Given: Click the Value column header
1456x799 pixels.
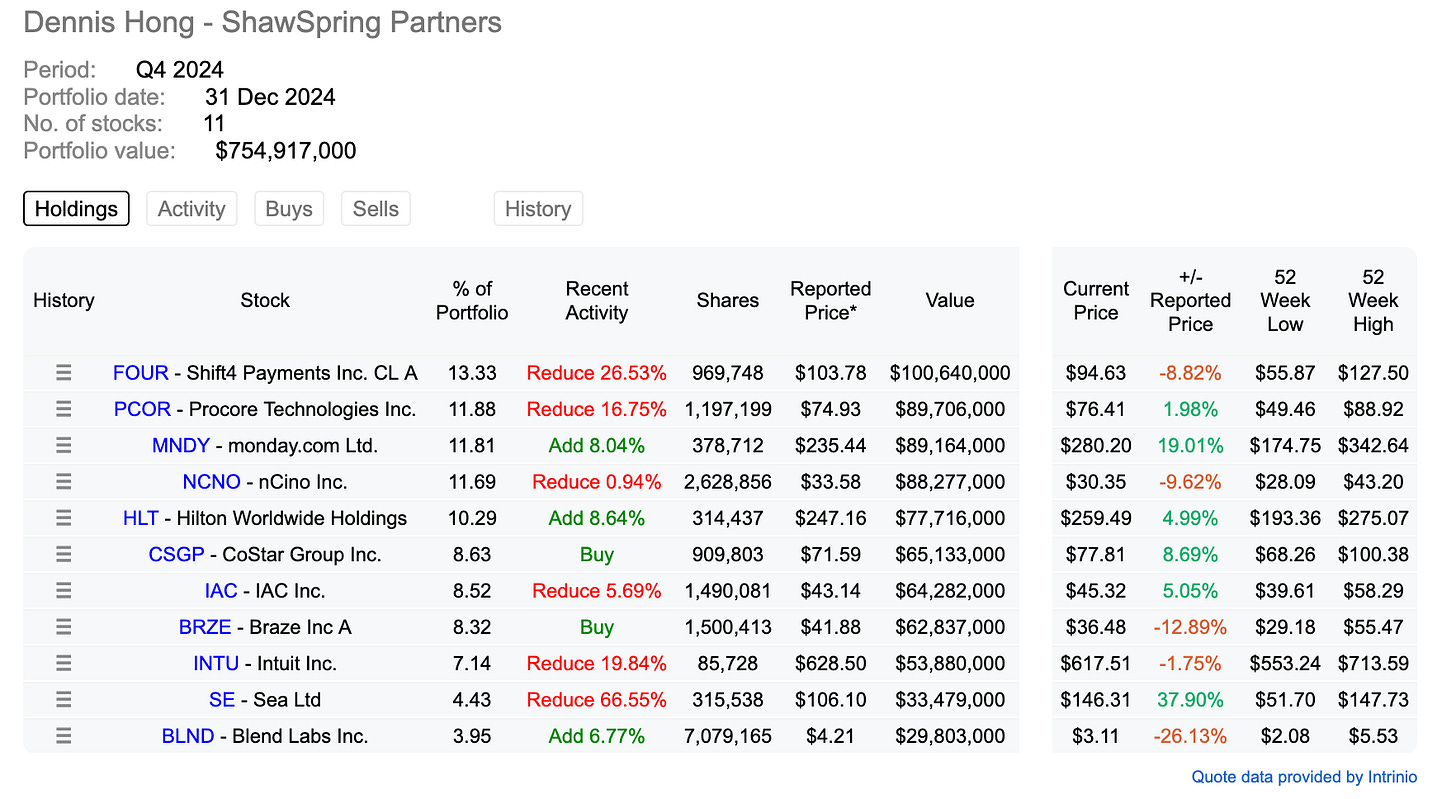Looking at the screenshot, I should 950,300.
